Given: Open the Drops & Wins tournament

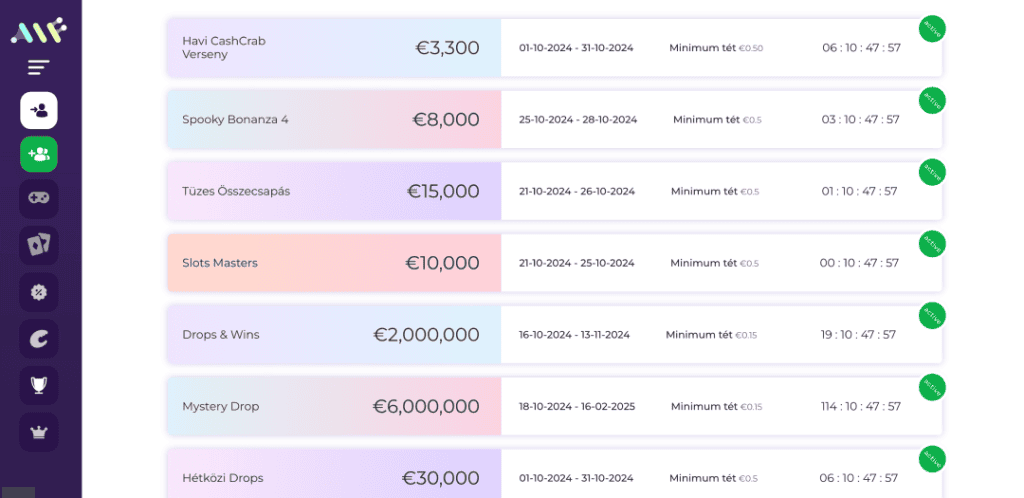Looking at the screenshot, I should coord(221,335).
